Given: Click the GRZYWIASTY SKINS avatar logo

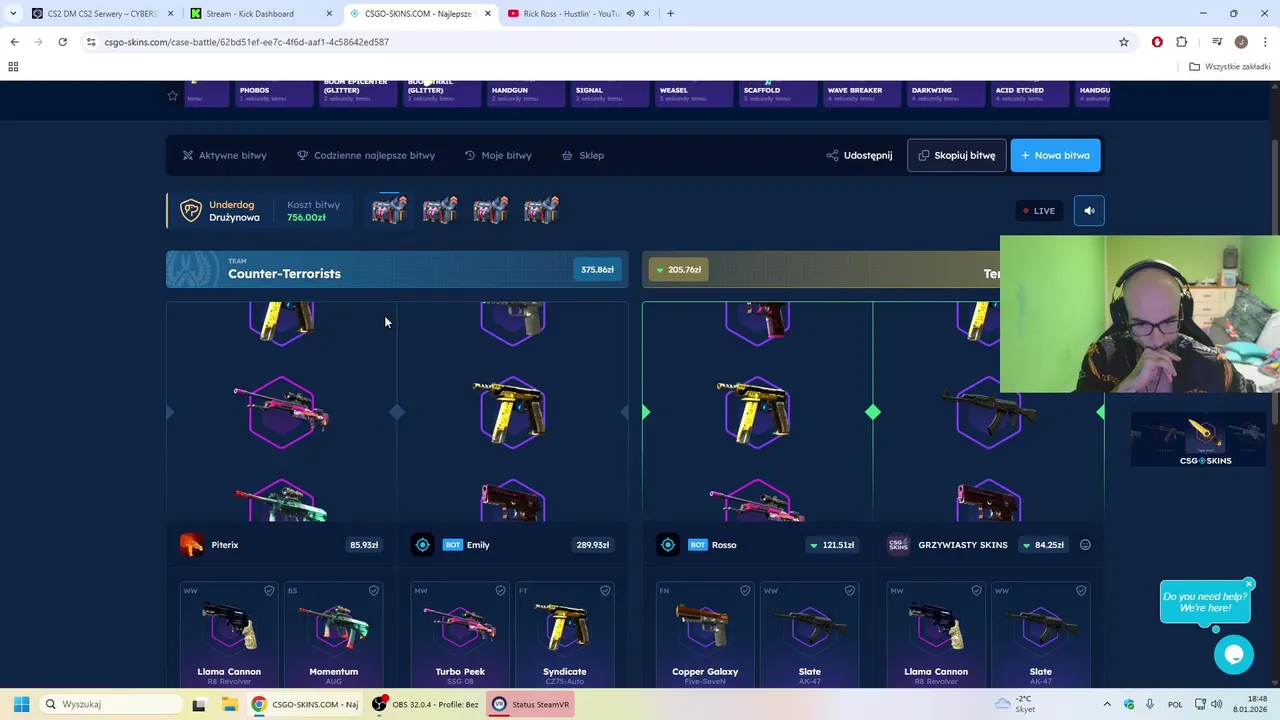Looking at the screenshot, I should click(x=899, y=545).
